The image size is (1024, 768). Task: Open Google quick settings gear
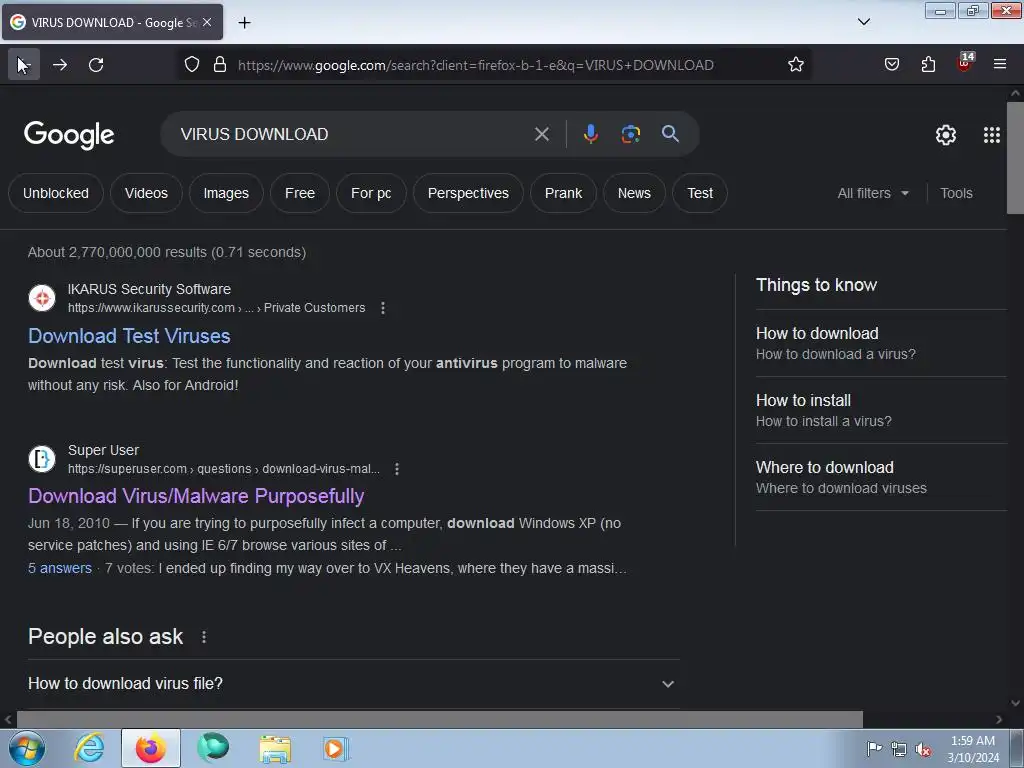point(946,135)
